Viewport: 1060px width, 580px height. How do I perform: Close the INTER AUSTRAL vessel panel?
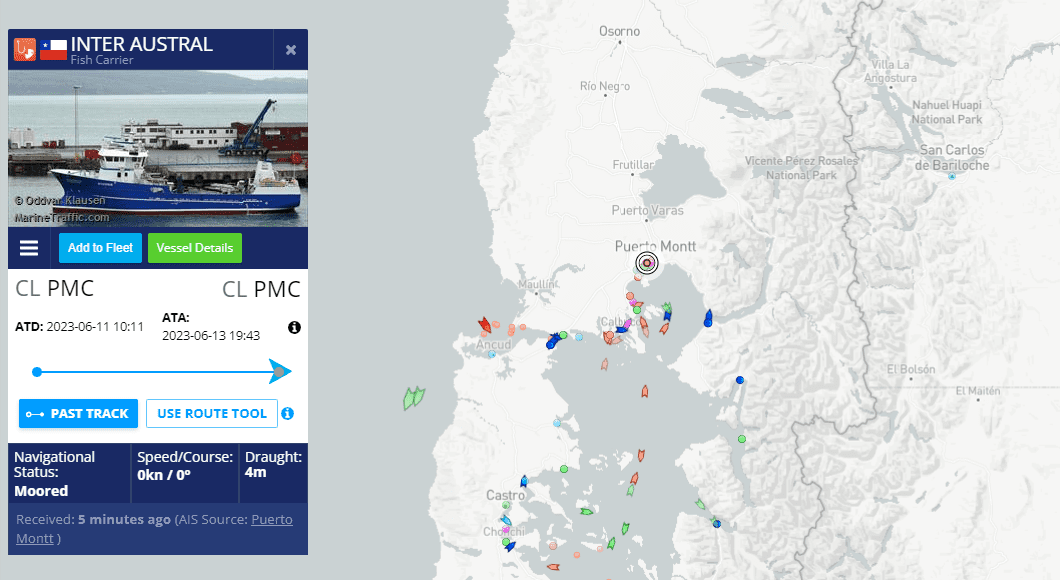pos(291,50)
